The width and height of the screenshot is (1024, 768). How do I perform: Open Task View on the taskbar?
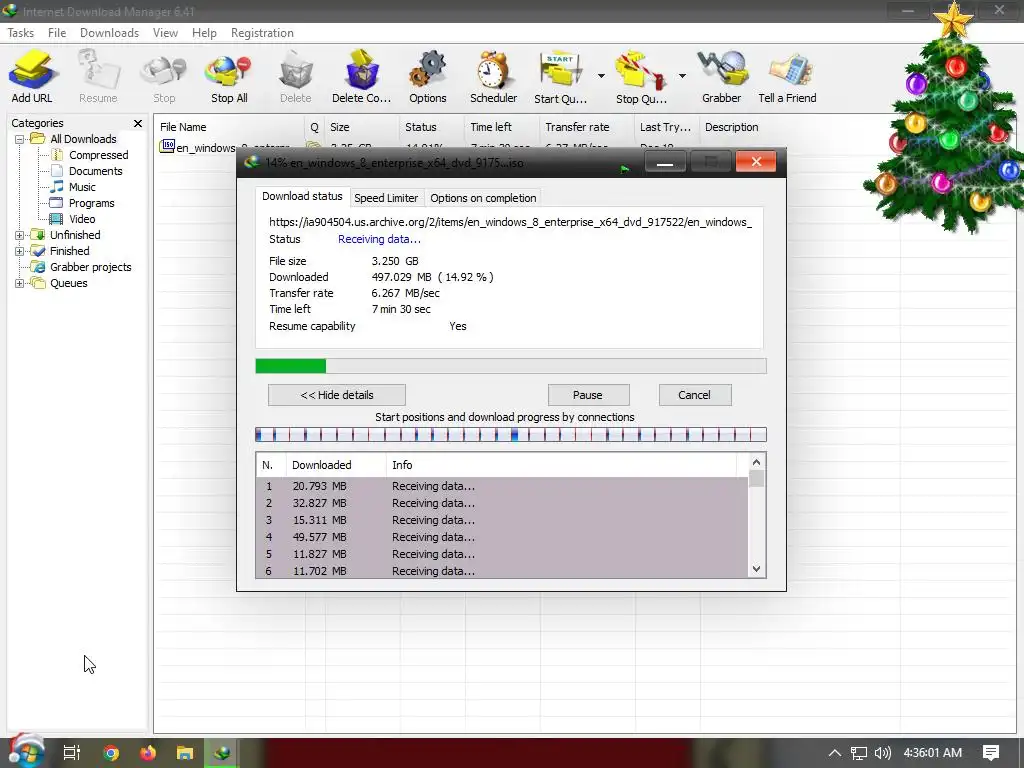tap(72, 753)
